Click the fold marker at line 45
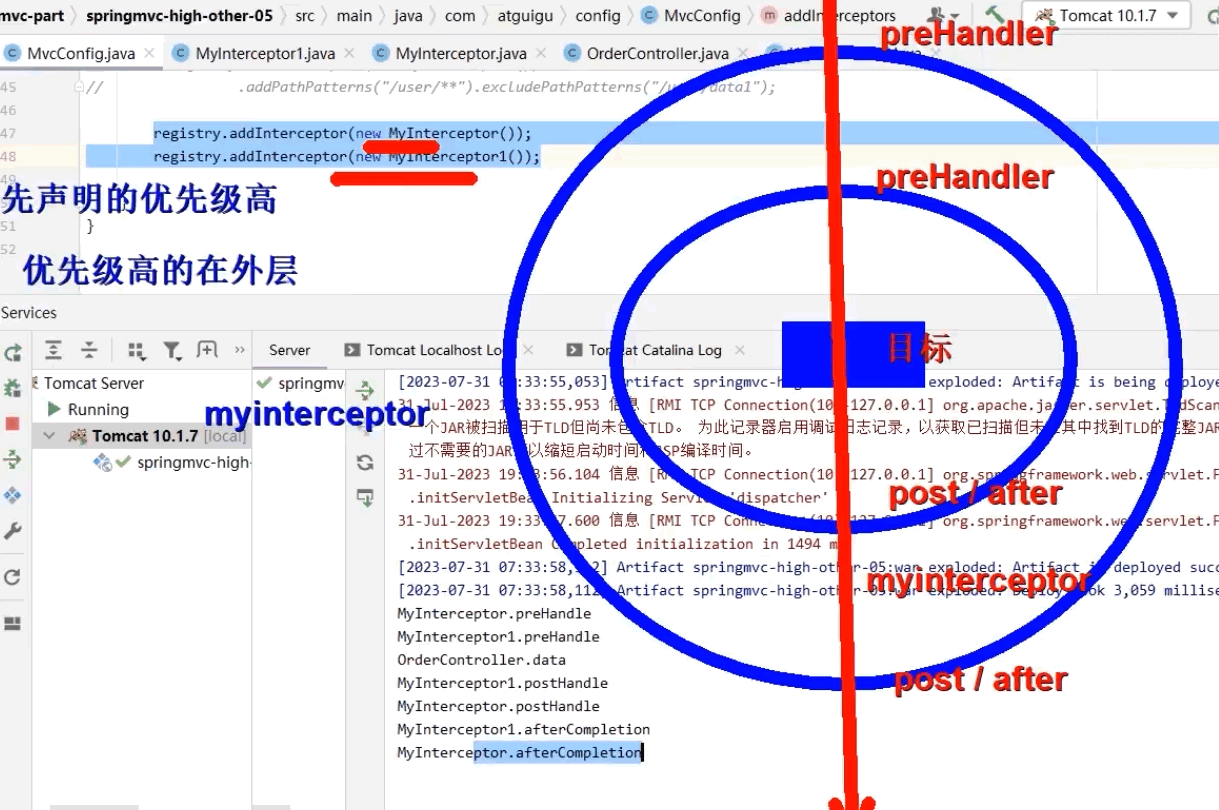The image size is (1219, 810). (x=79, y=87)
